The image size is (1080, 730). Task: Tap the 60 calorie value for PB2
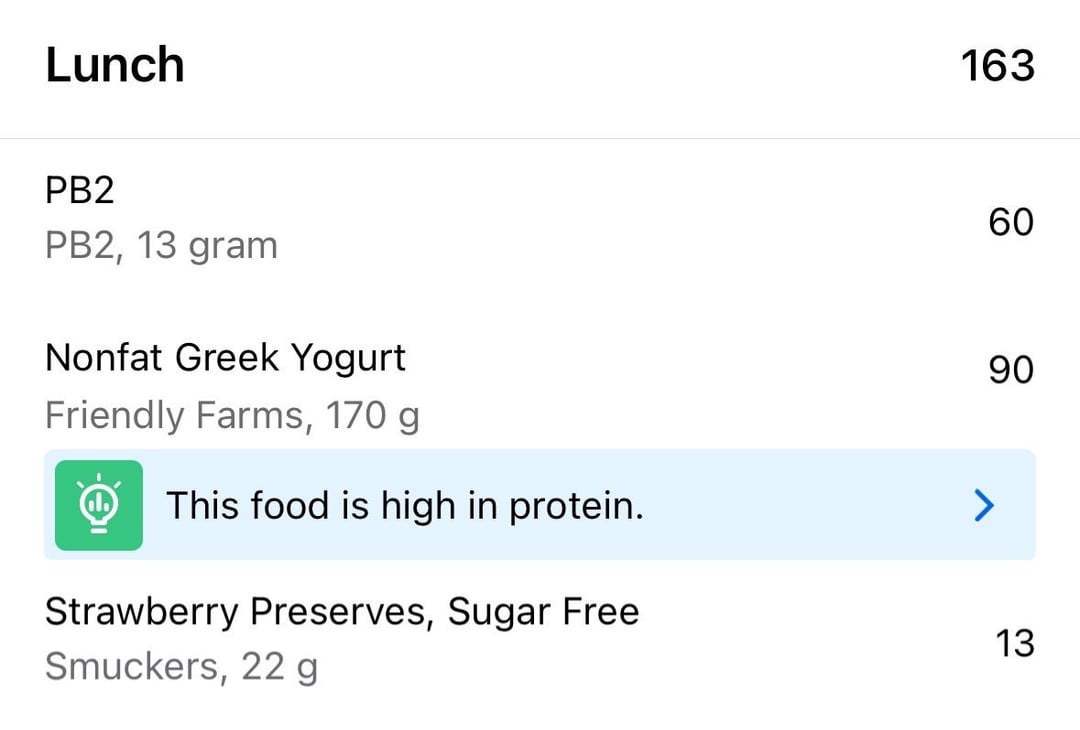(1010, 222)
